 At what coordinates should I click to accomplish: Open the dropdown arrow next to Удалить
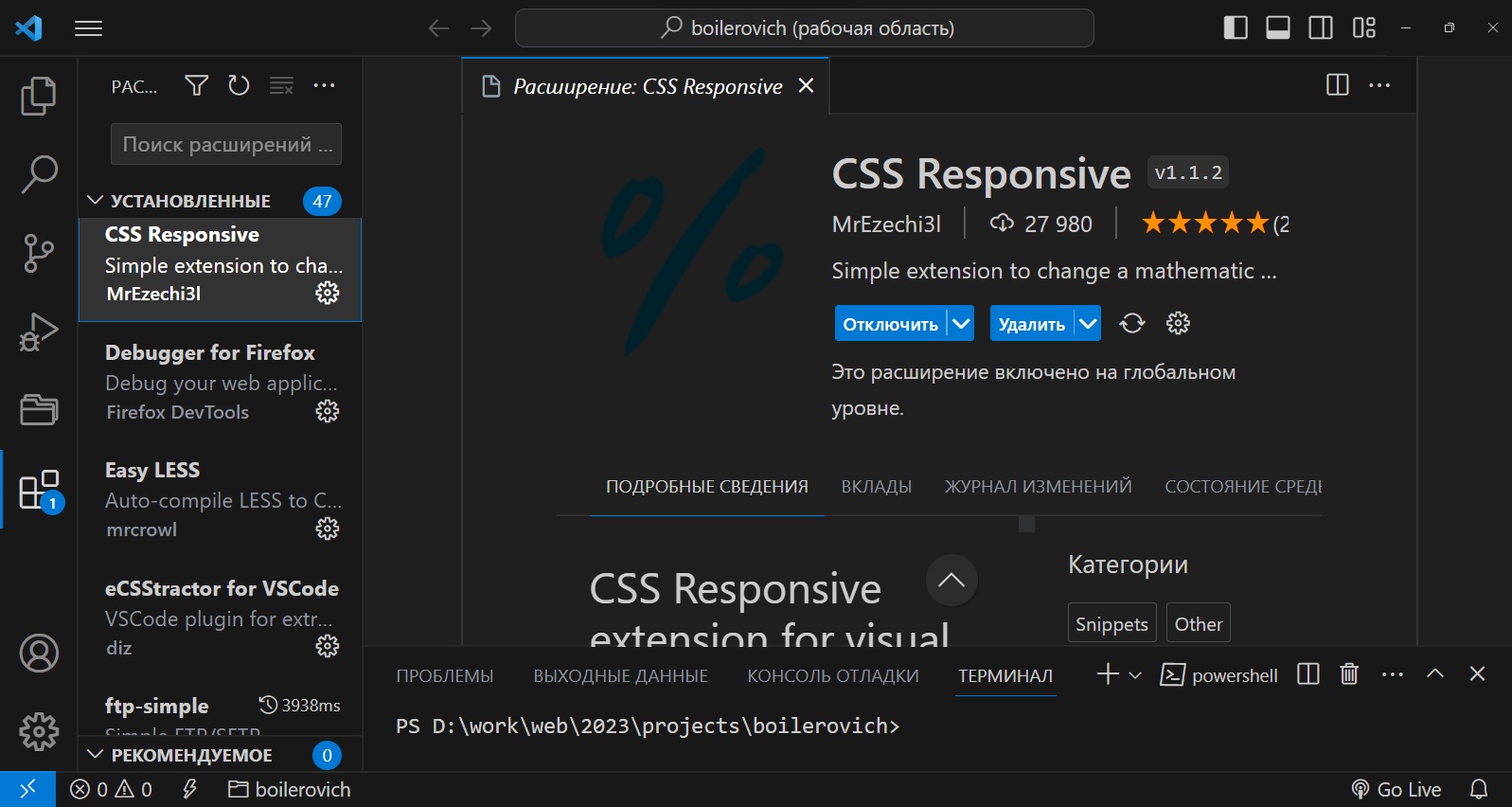1088,324
